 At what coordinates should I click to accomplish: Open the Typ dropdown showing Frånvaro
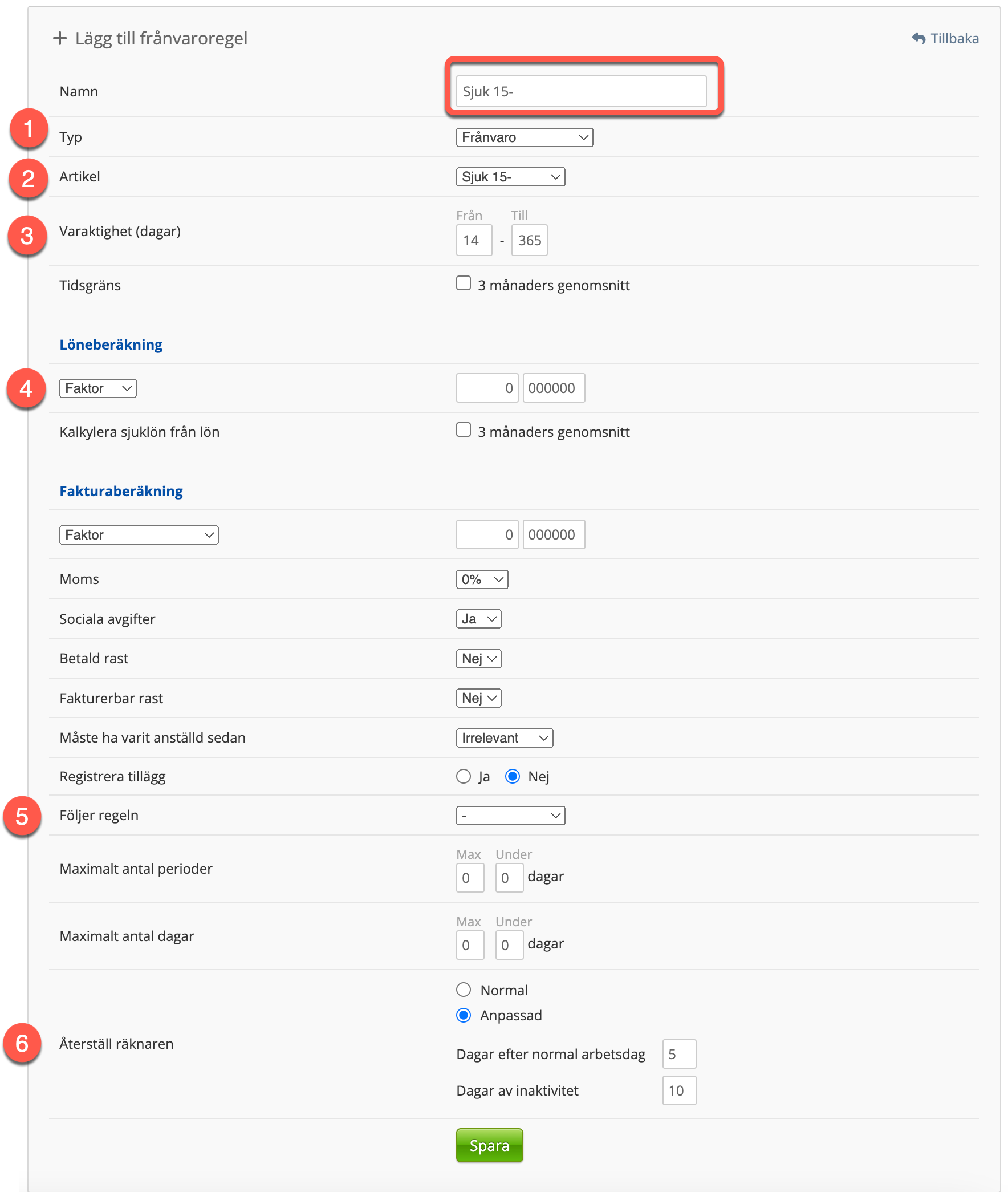point(524,137)
